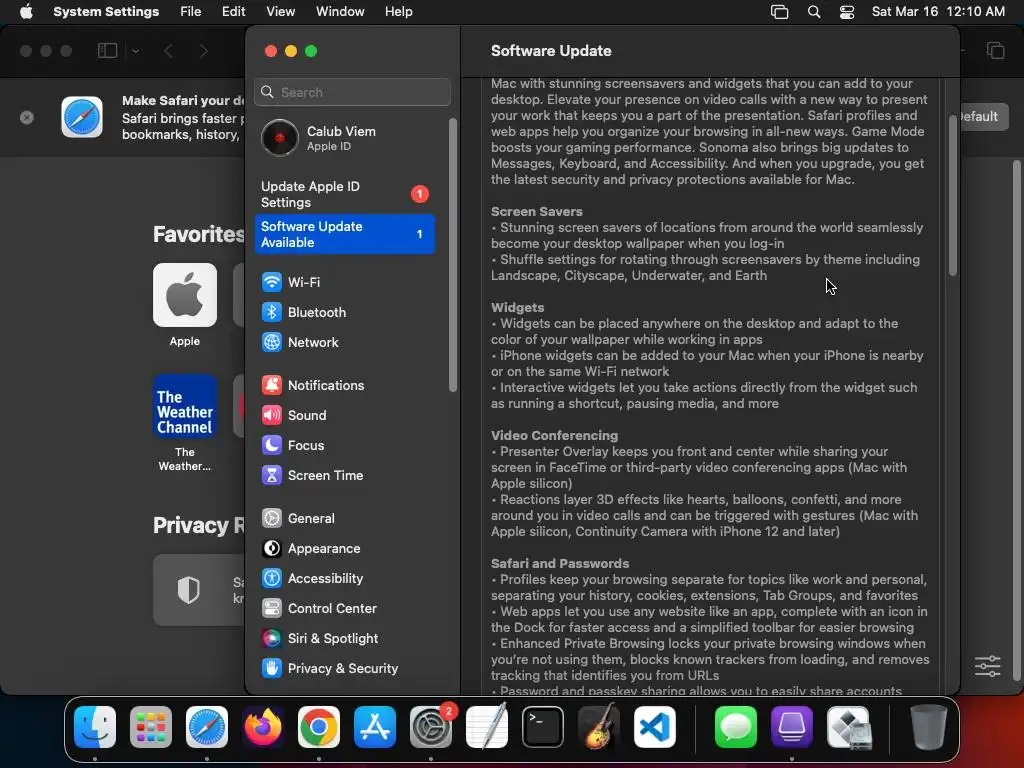Open Siri & Spotlight settings

[344, 639]
